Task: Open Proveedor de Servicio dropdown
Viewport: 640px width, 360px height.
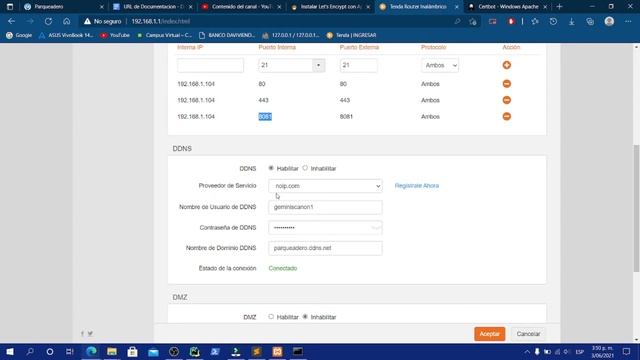Action: coord(325,186)
